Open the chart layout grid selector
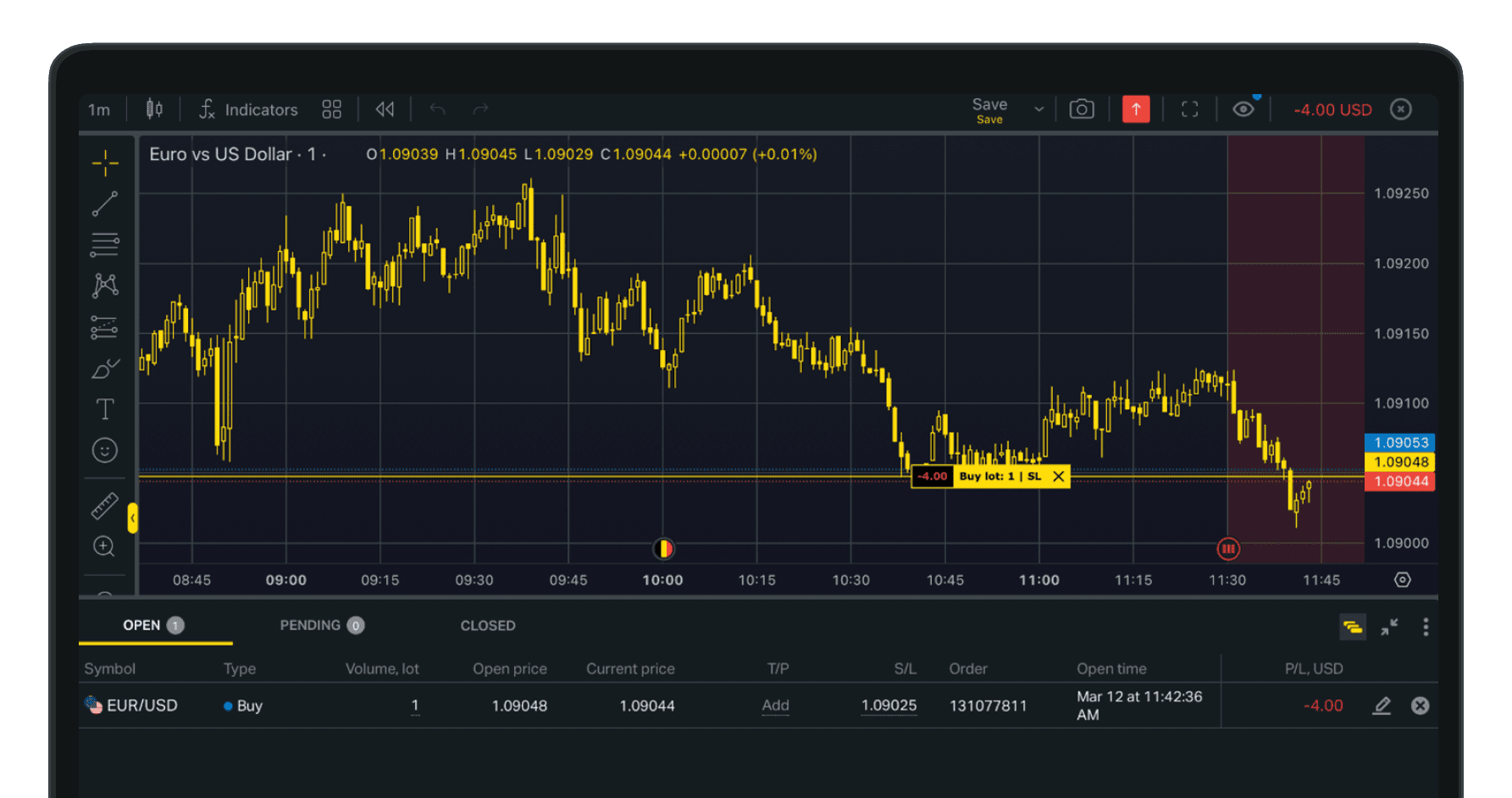1512x798 pixels. coord(331,108)
